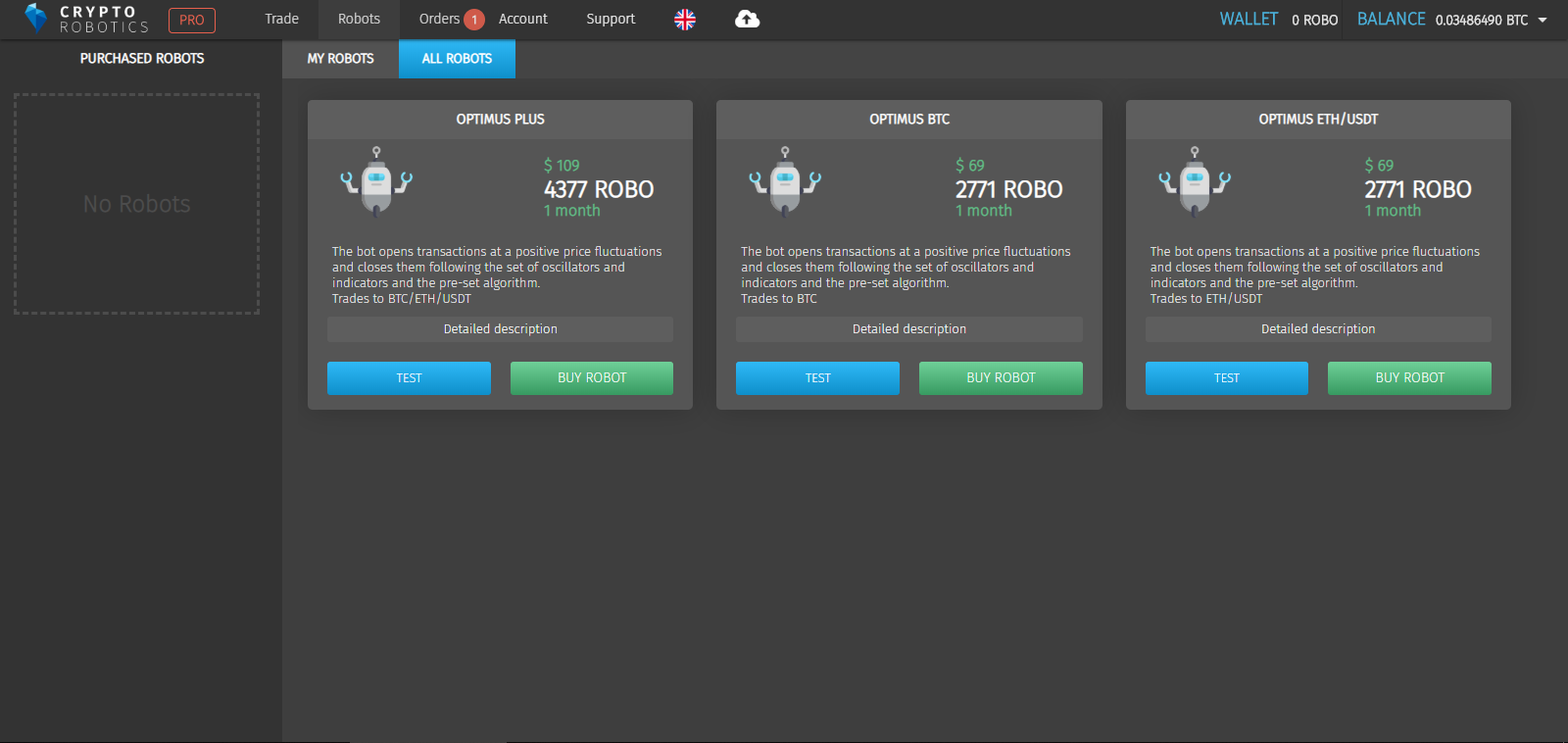This screenshot has height=743, width=1568.
Task: Click the 0 ROBO wallet value
Action: 1314,20
